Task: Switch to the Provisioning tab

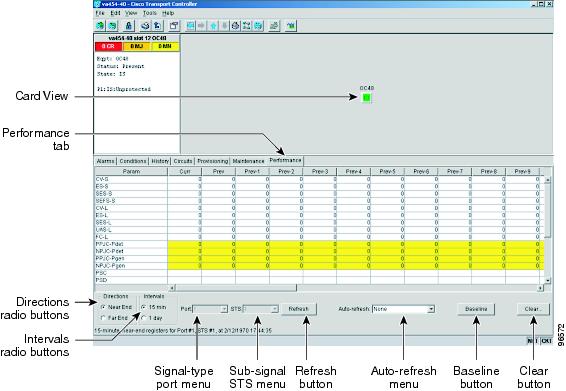Action: coord(213,161)
